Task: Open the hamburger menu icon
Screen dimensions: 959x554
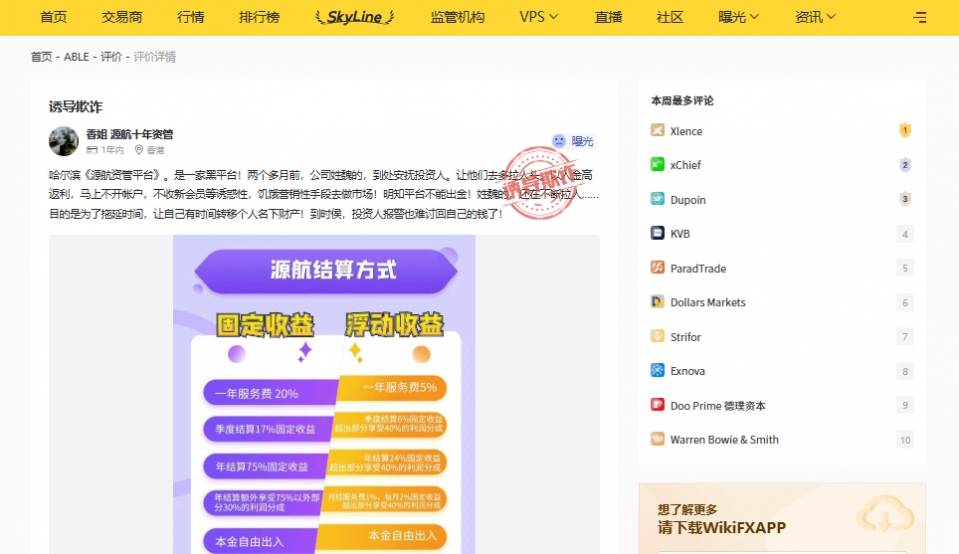Action: coord(920,17)
